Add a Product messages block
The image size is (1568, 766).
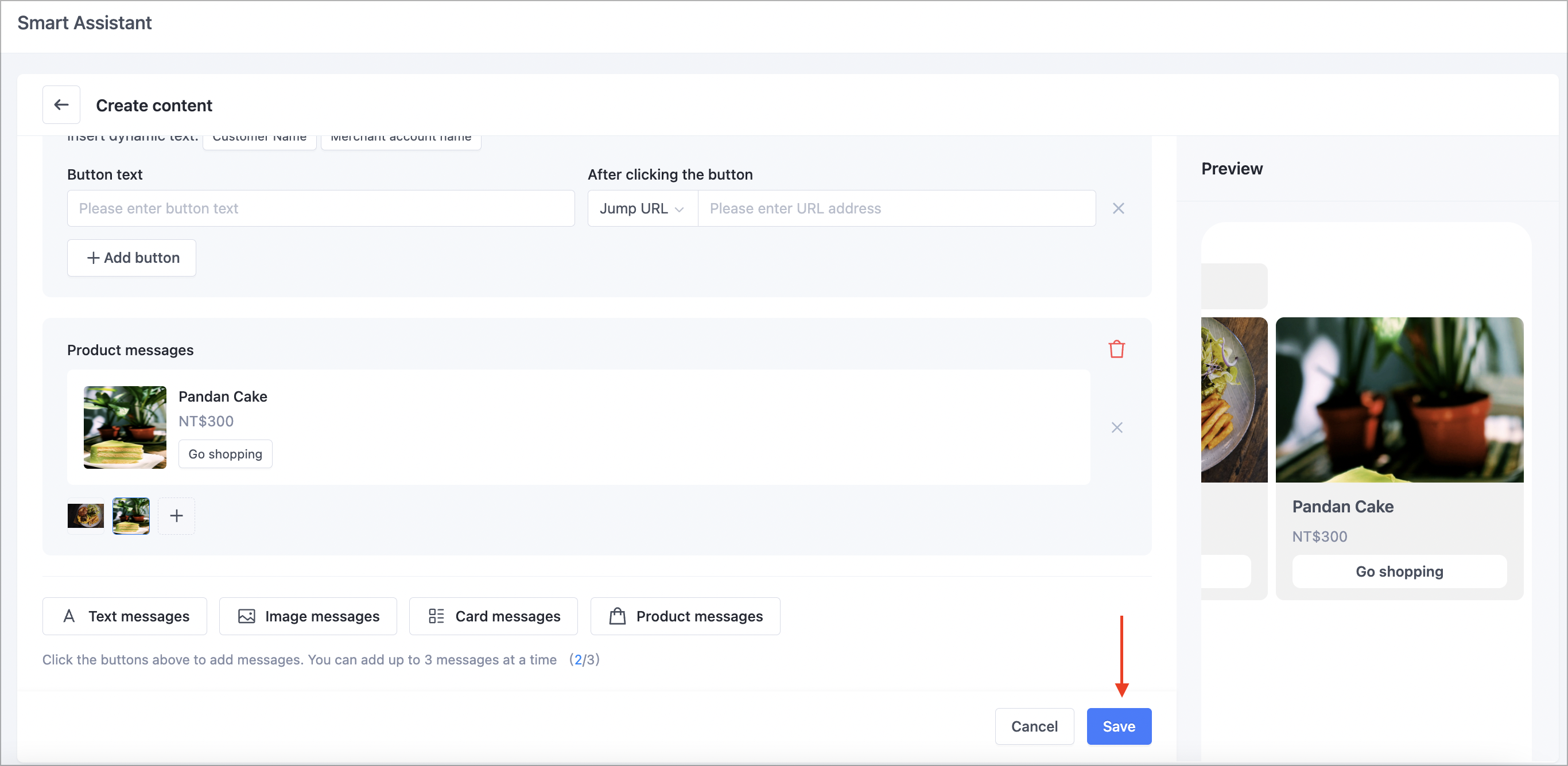[685, 616]
